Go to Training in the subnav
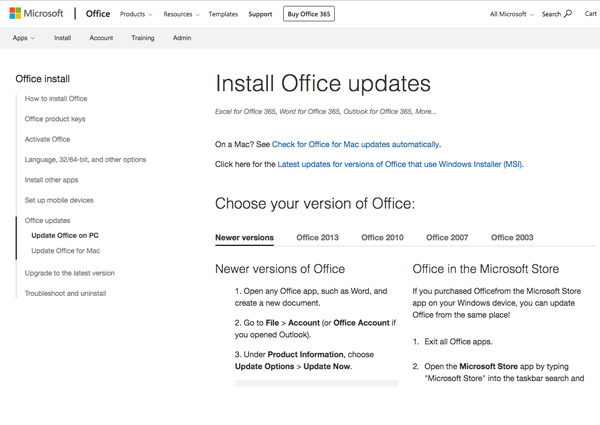The image size is (600, 425). click(x=143, y=38)
